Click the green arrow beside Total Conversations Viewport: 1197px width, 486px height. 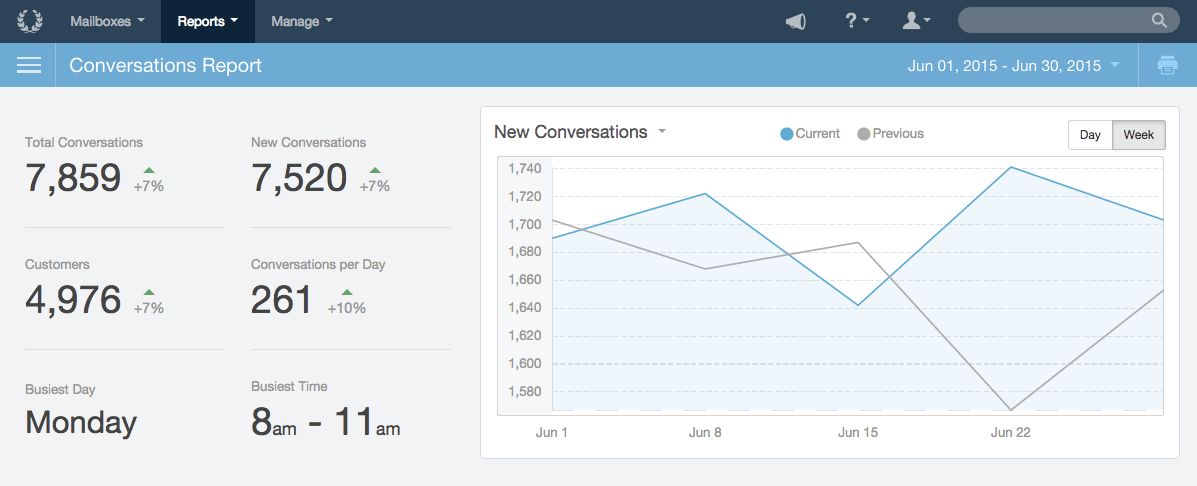(x=149, y=171)
